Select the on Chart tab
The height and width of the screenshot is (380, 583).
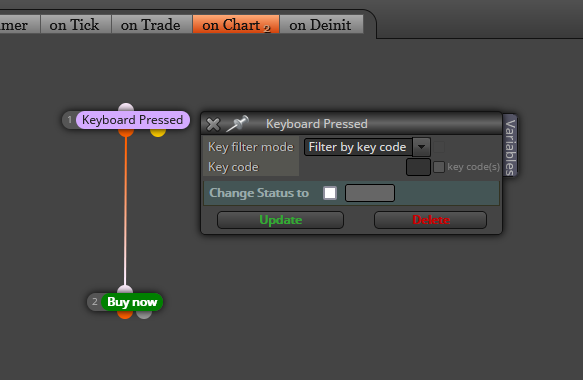[236, 25]
